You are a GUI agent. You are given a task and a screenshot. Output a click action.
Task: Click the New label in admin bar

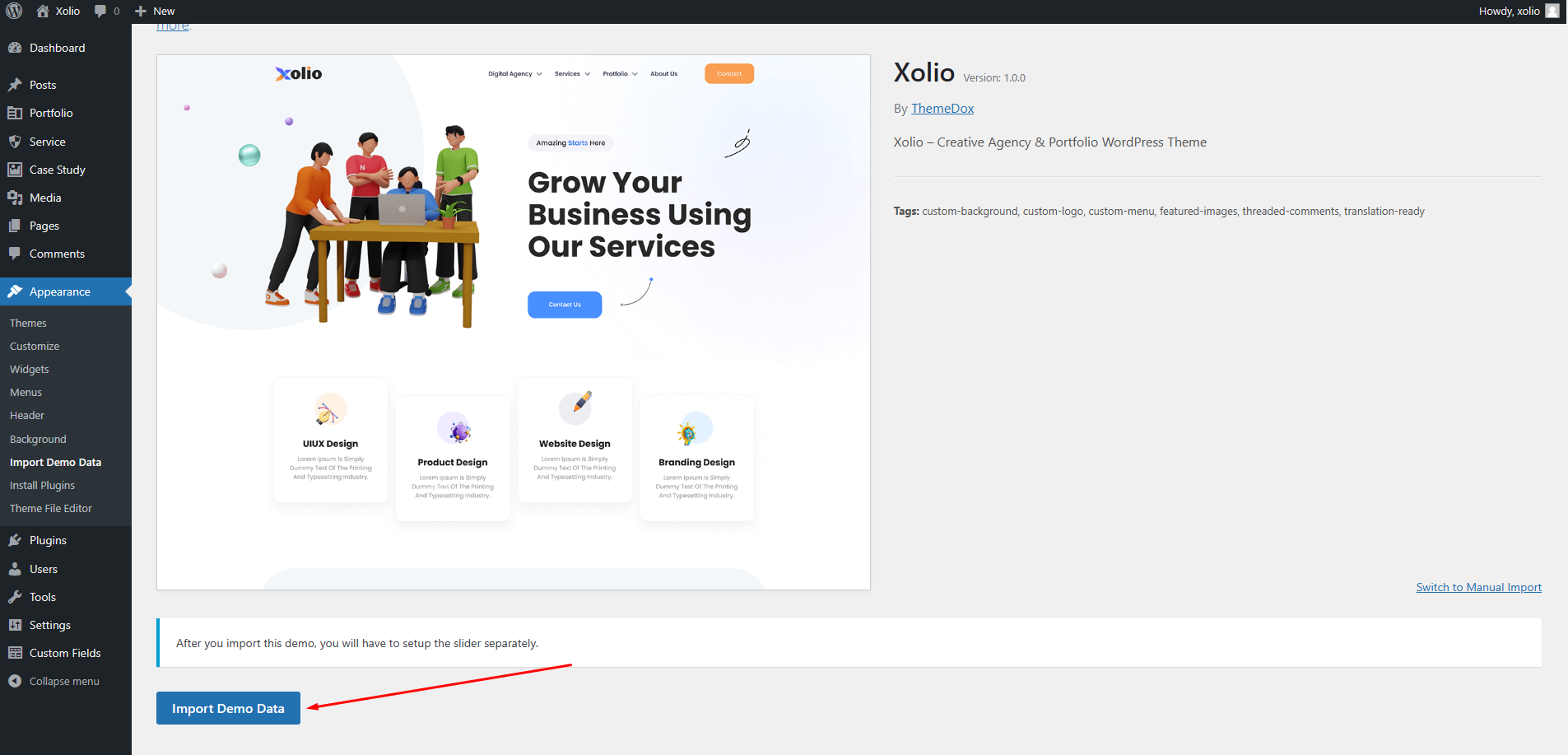[x=164, y=11]
